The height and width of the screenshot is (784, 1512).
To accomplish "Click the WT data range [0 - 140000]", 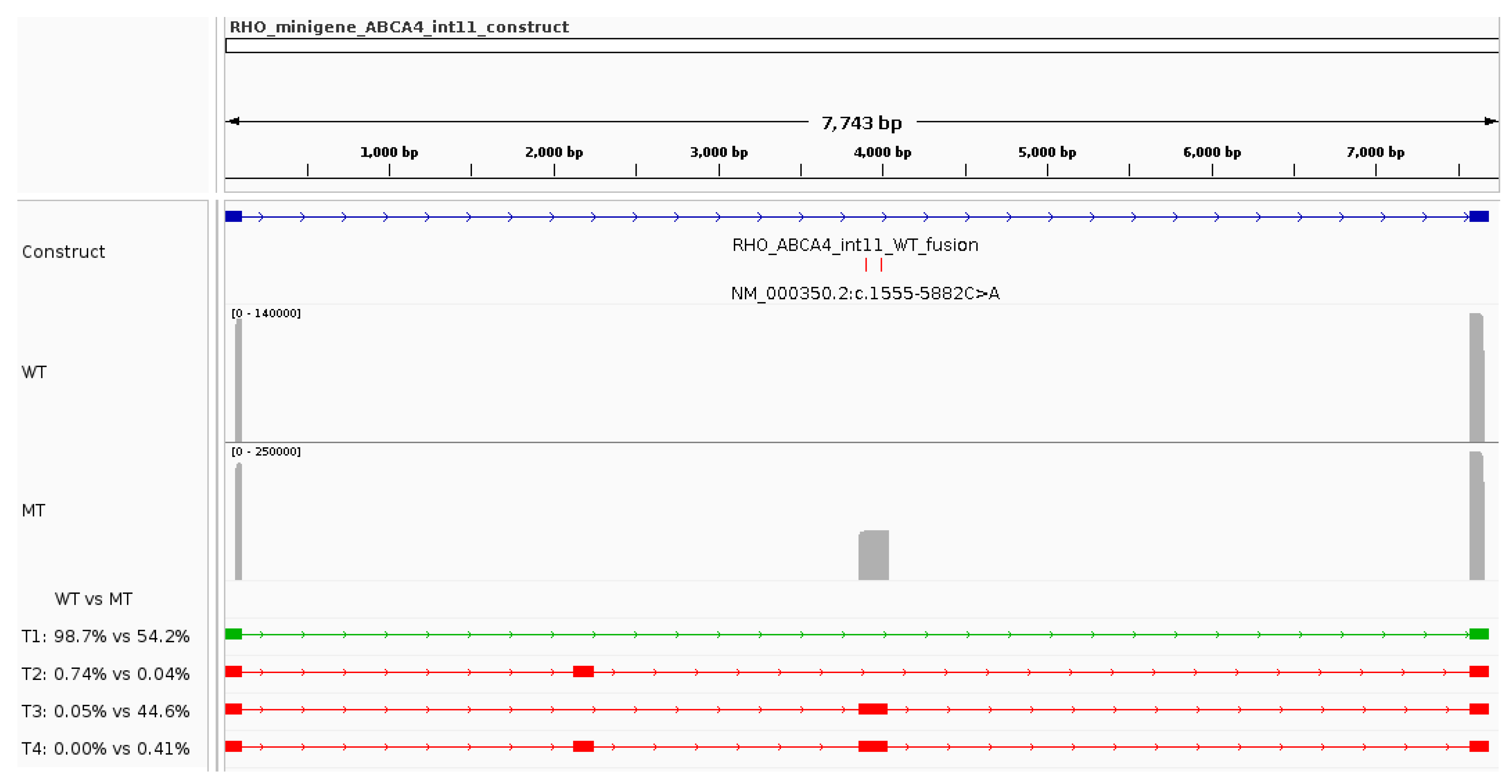I will pyautogui.click(x=266, y=313).
